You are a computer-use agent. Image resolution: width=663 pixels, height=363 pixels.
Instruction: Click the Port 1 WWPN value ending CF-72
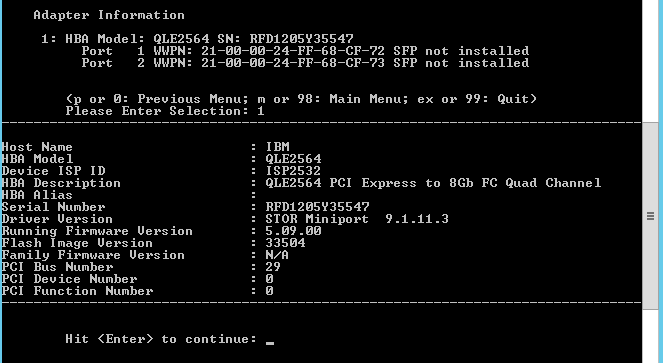293,51
